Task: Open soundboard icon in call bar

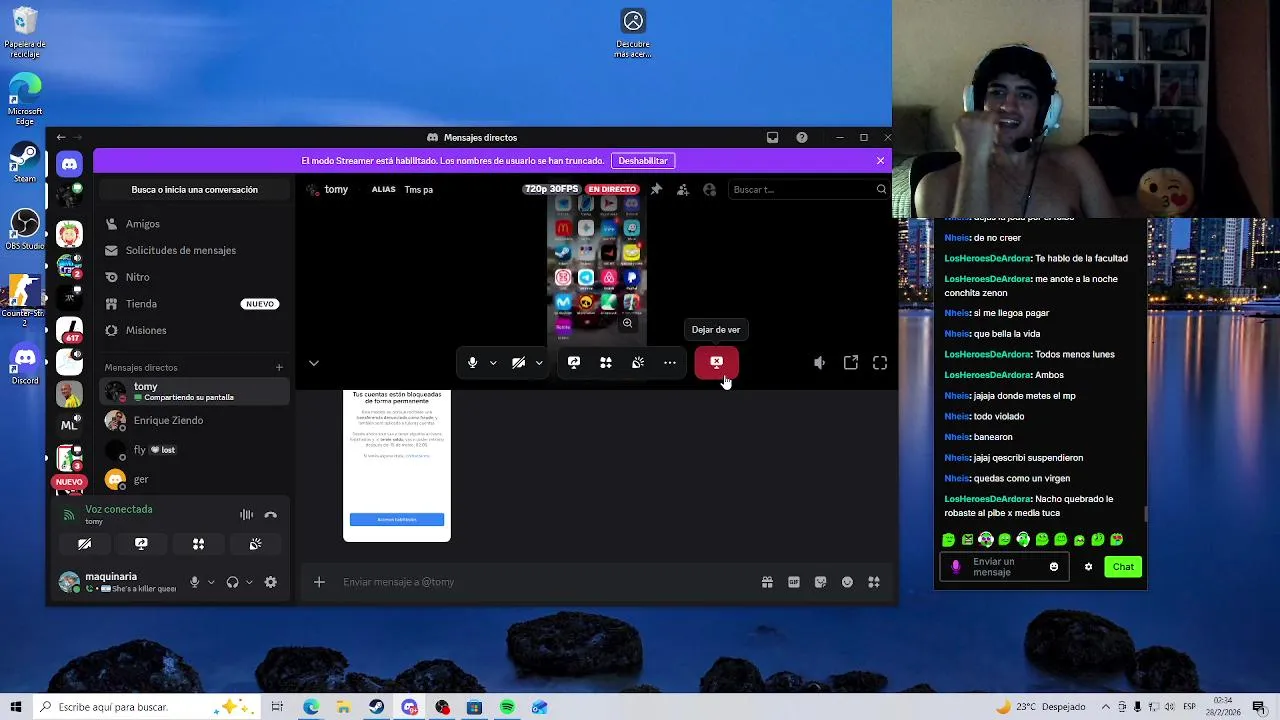Action: 638,363
